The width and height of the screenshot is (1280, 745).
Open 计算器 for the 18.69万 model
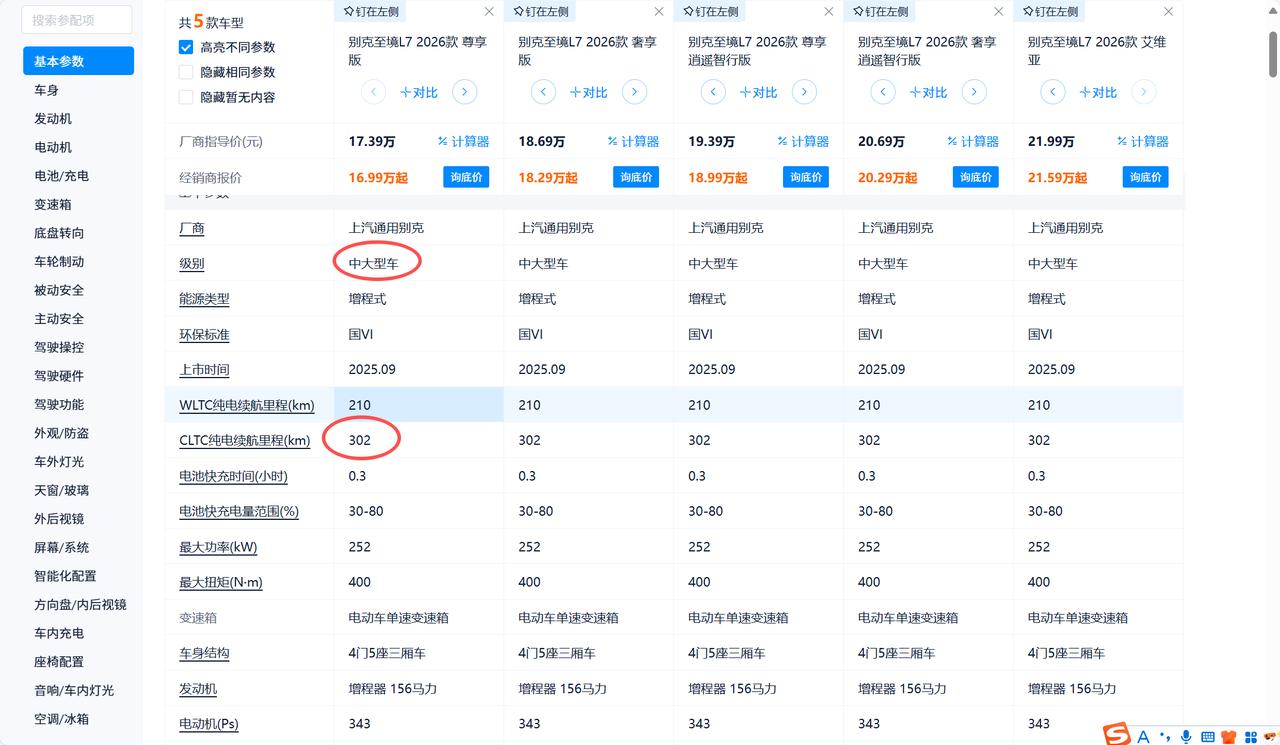(x=635, y=141)
